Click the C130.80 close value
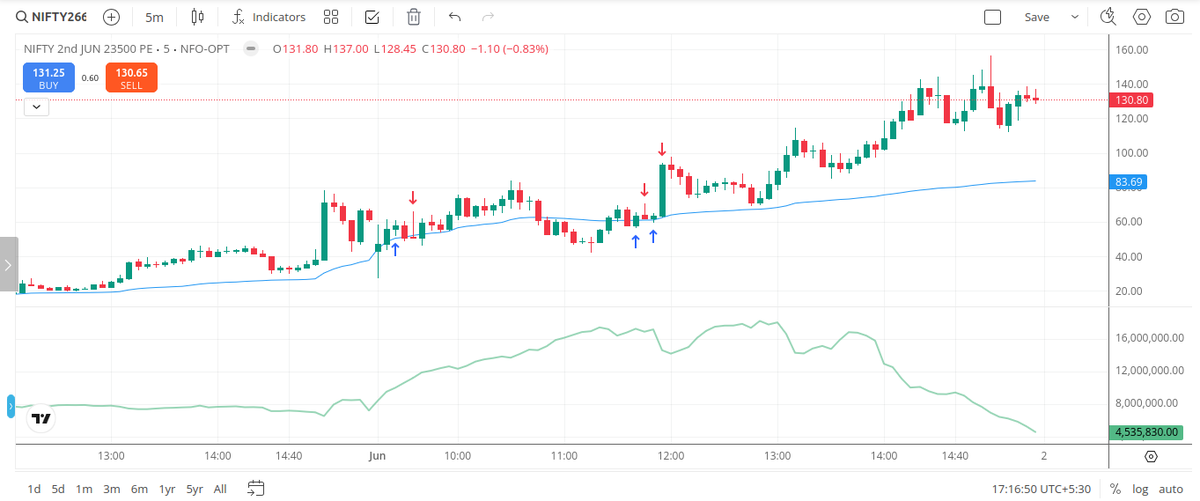The width and height of the screenshot is (1200, 501). pos(446,48)
